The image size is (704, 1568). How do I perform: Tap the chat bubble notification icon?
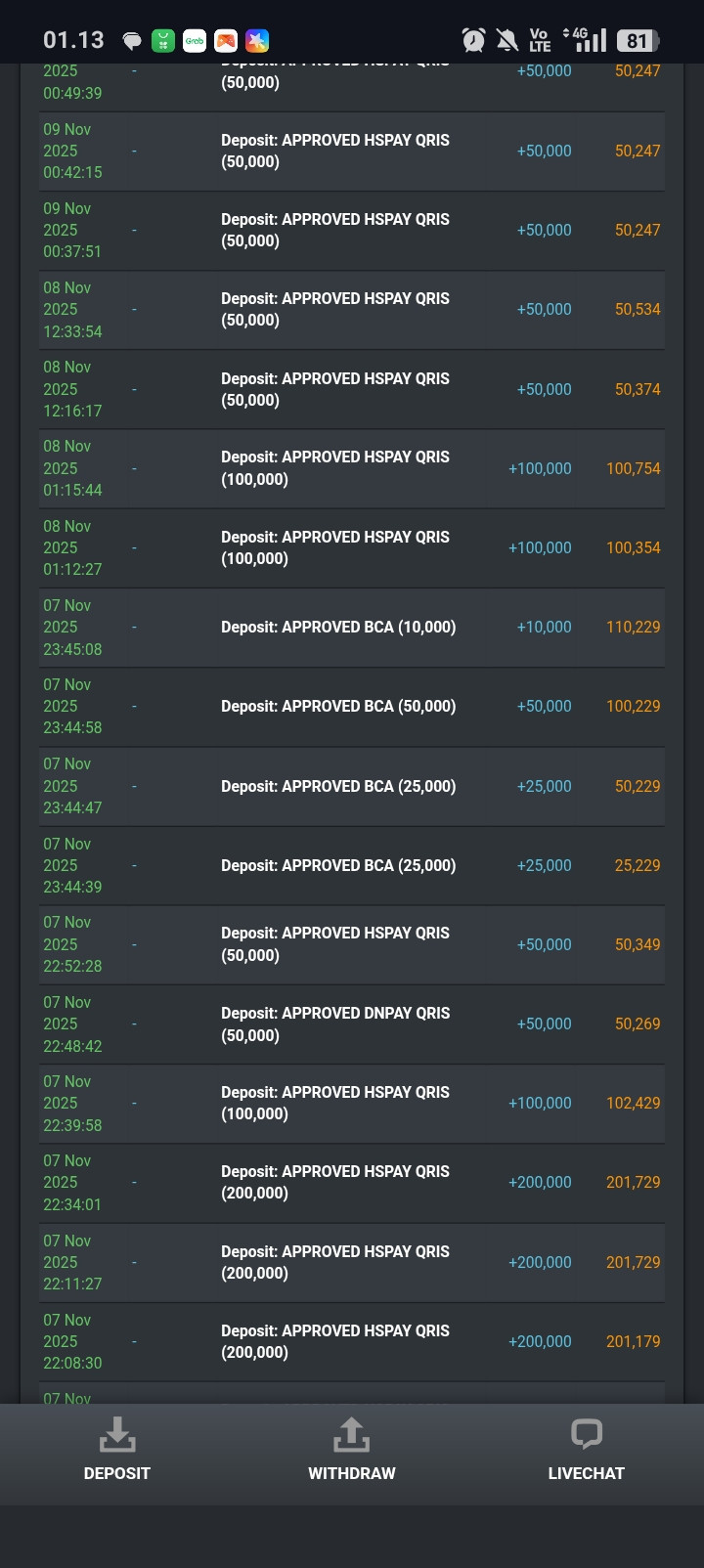pos(132,40)
